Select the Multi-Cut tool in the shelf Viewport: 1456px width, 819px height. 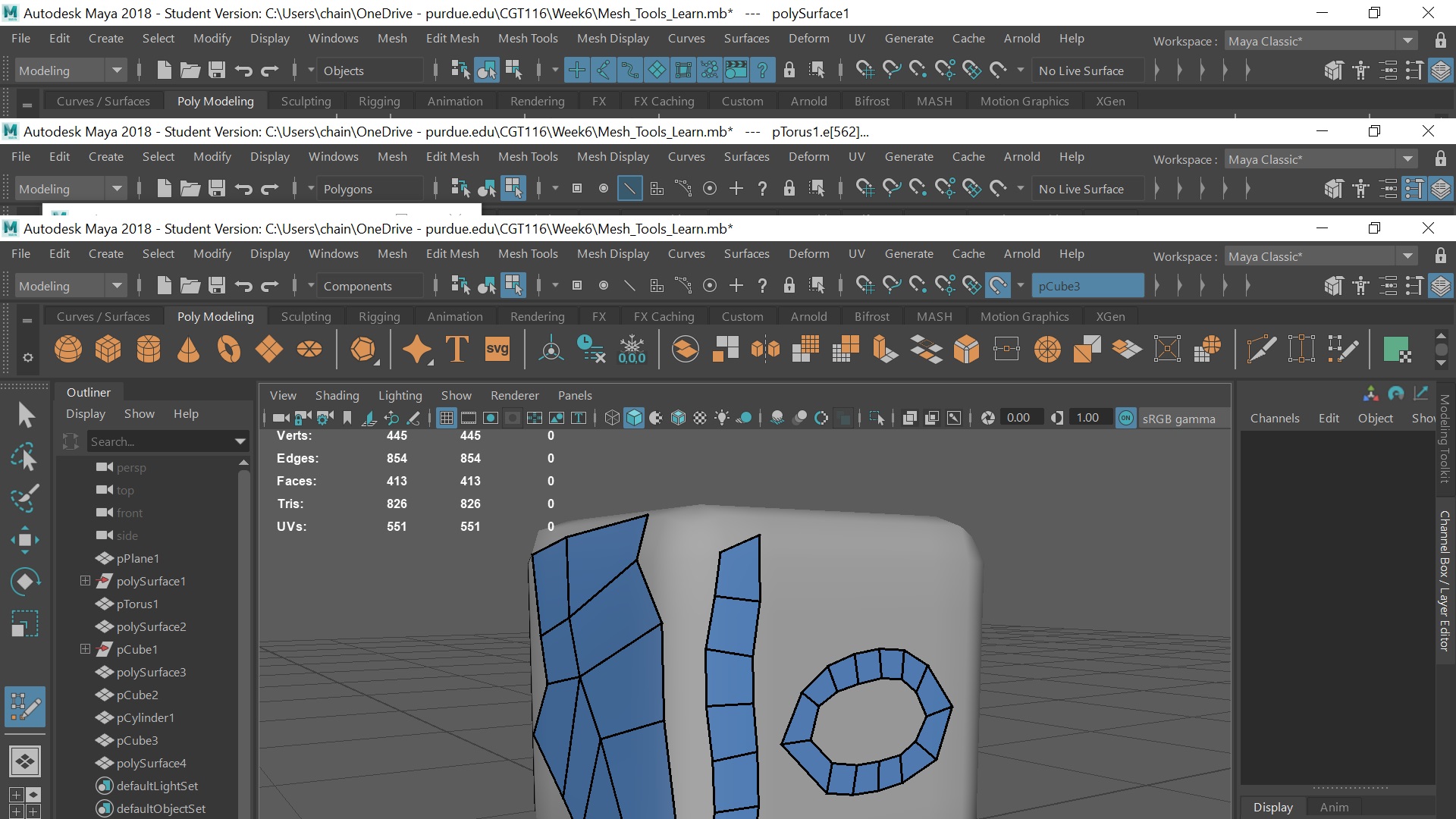click(1261, 350)
